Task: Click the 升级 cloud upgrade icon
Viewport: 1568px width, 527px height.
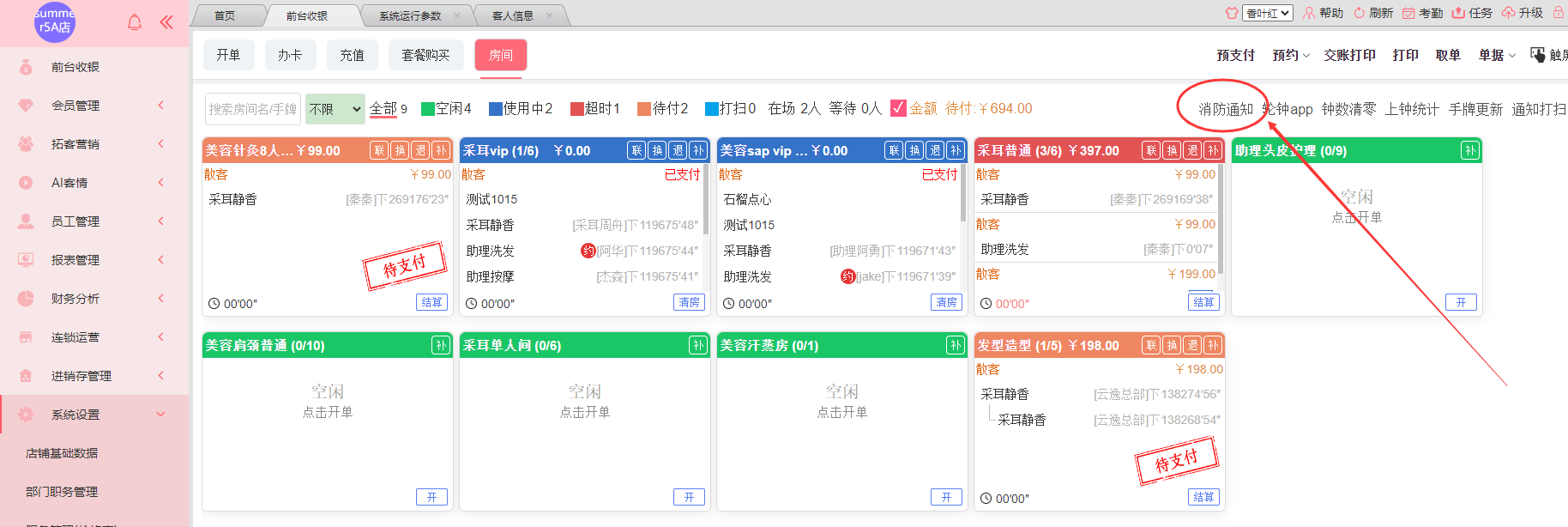Action: pyautogui.click(x=1508, y=13)
